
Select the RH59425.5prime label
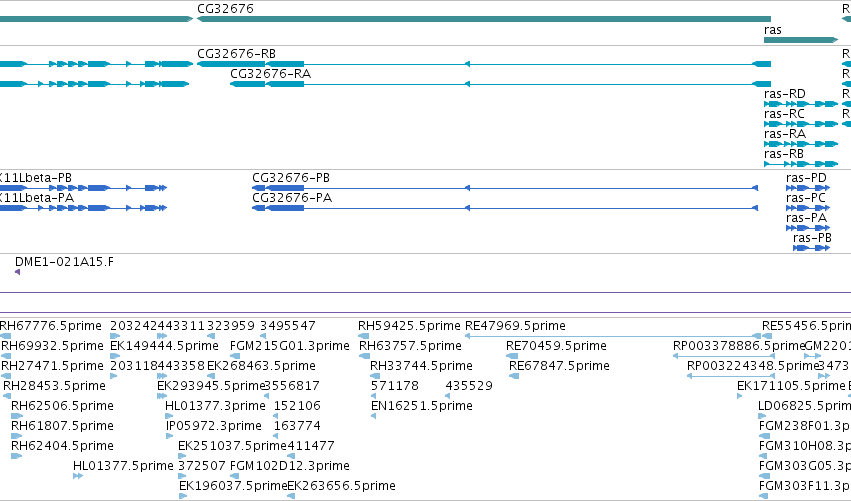409,326
